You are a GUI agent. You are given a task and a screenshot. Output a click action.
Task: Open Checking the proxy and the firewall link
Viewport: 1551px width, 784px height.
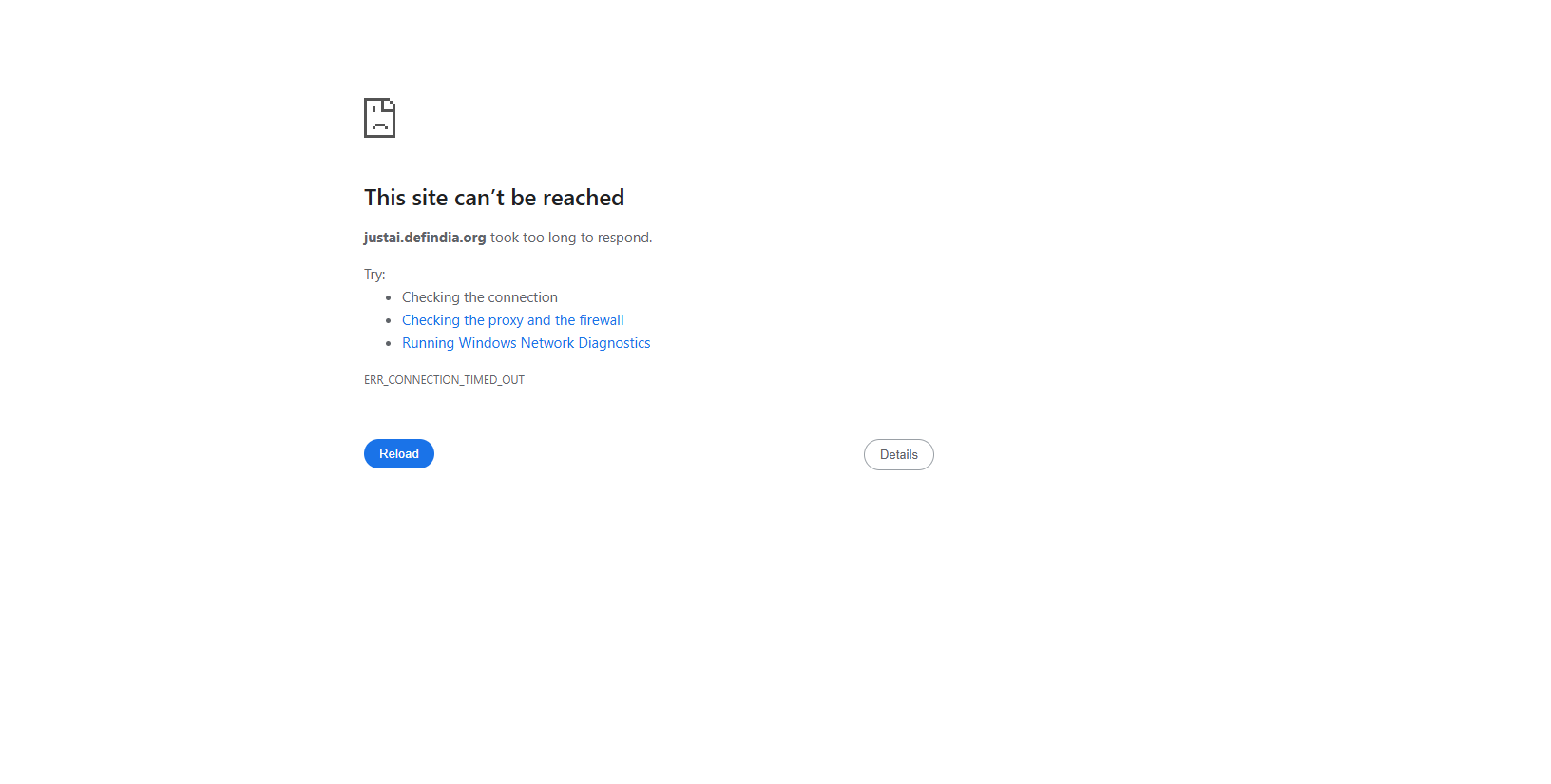point(513,320)
